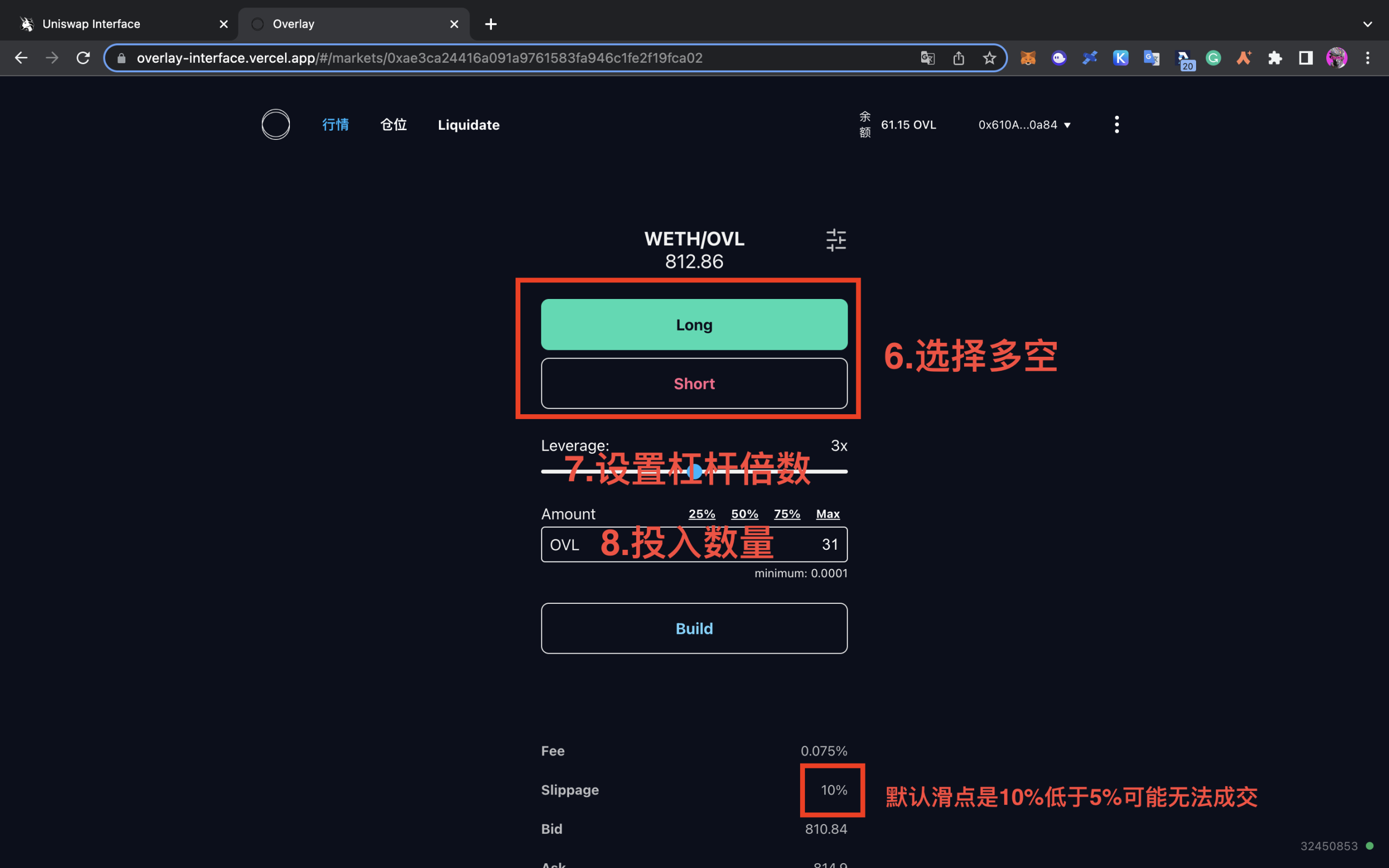Click the browser address bar URL
This screenshot has width=1389, height=868.
pos(420,58)
